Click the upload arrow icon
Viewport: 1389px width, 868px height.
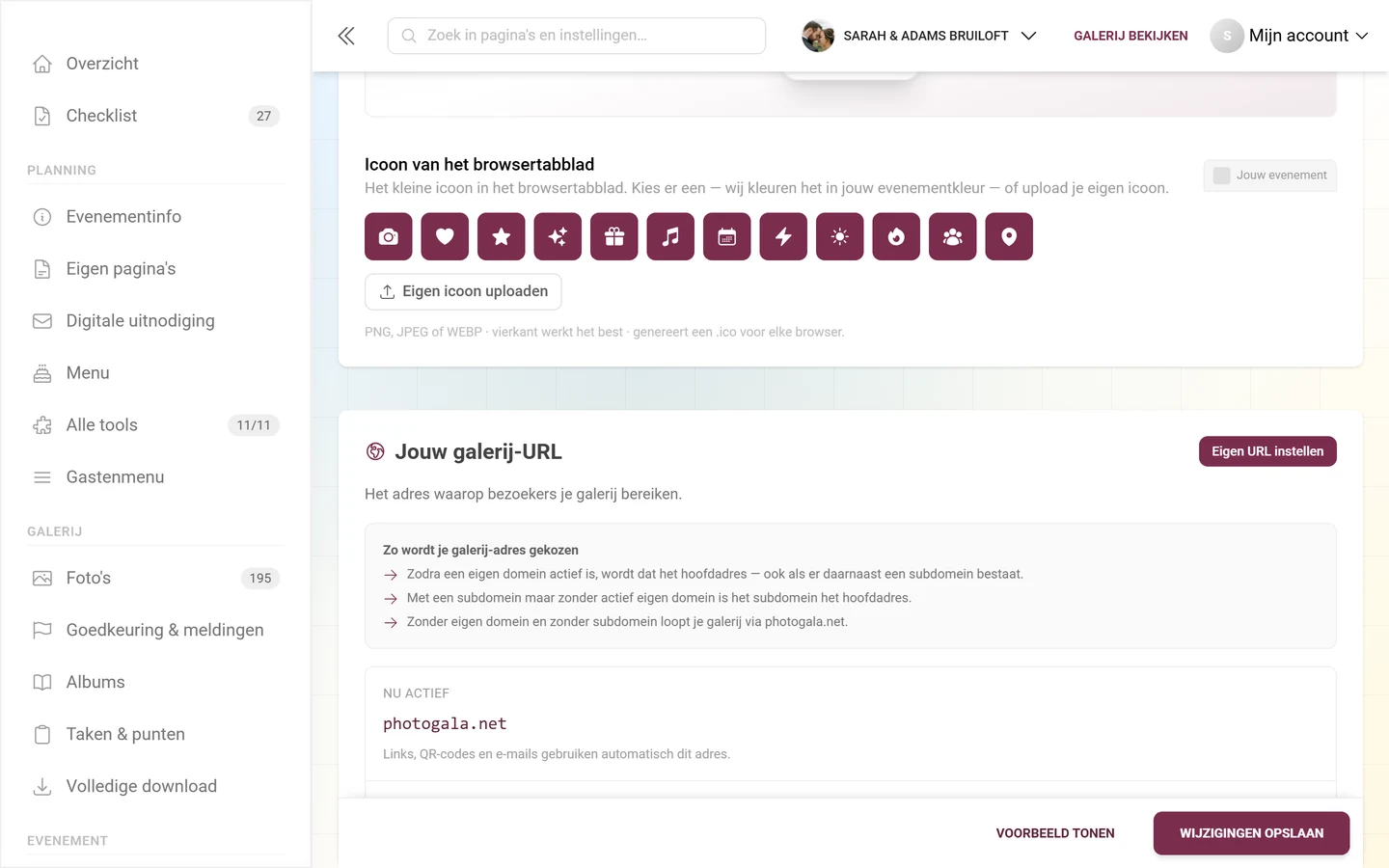click(387, 291)
